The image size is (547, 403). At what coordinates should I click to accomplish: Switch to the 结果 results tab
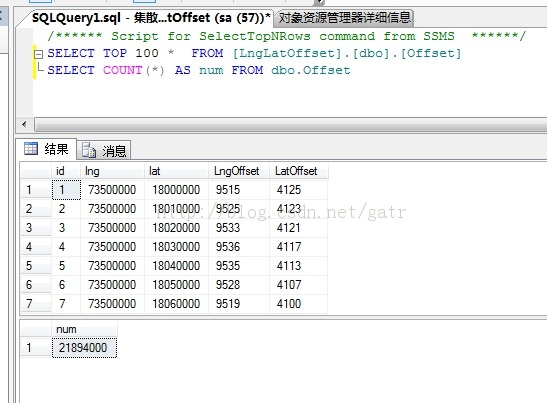(46, 149)
